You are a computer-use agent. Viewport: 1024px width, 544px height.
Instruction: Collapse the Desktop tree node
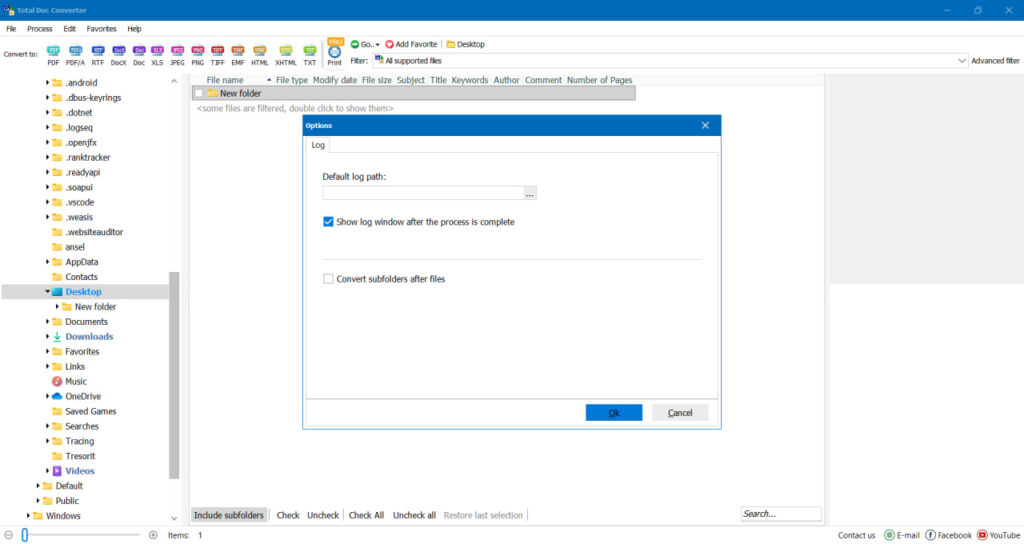(x=47, y=292)
